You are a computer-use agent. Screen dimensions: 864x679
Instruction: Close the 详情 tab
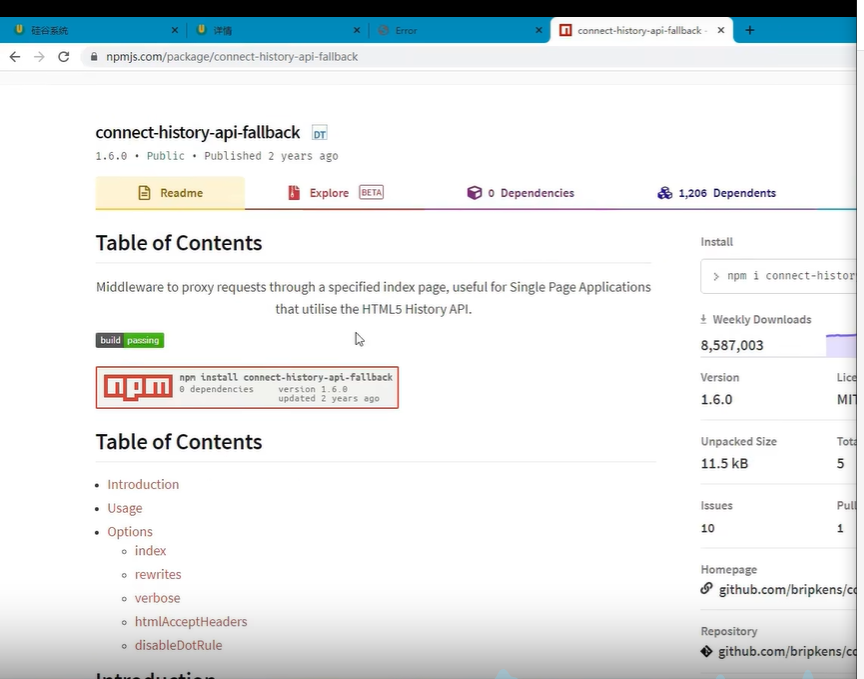[x=357, y=30]
